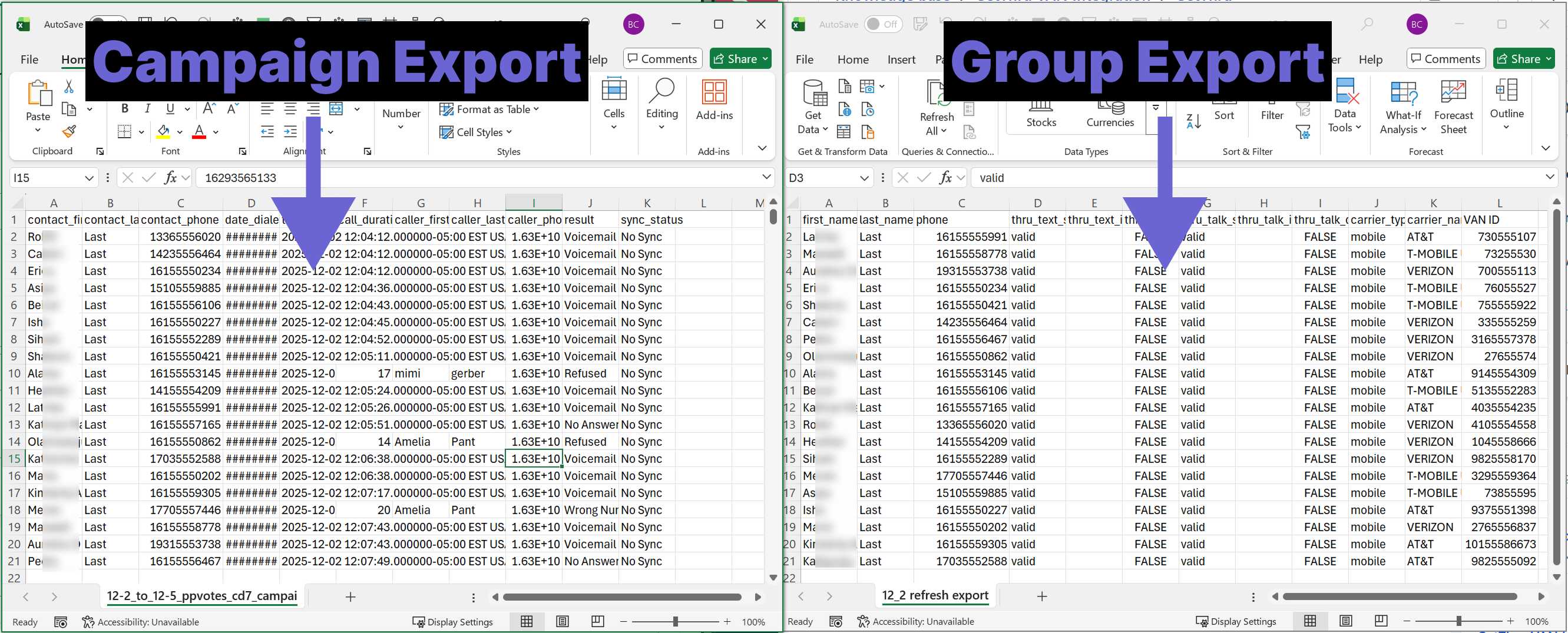Open the File tab in Campaign Export

tap(29, 59)
